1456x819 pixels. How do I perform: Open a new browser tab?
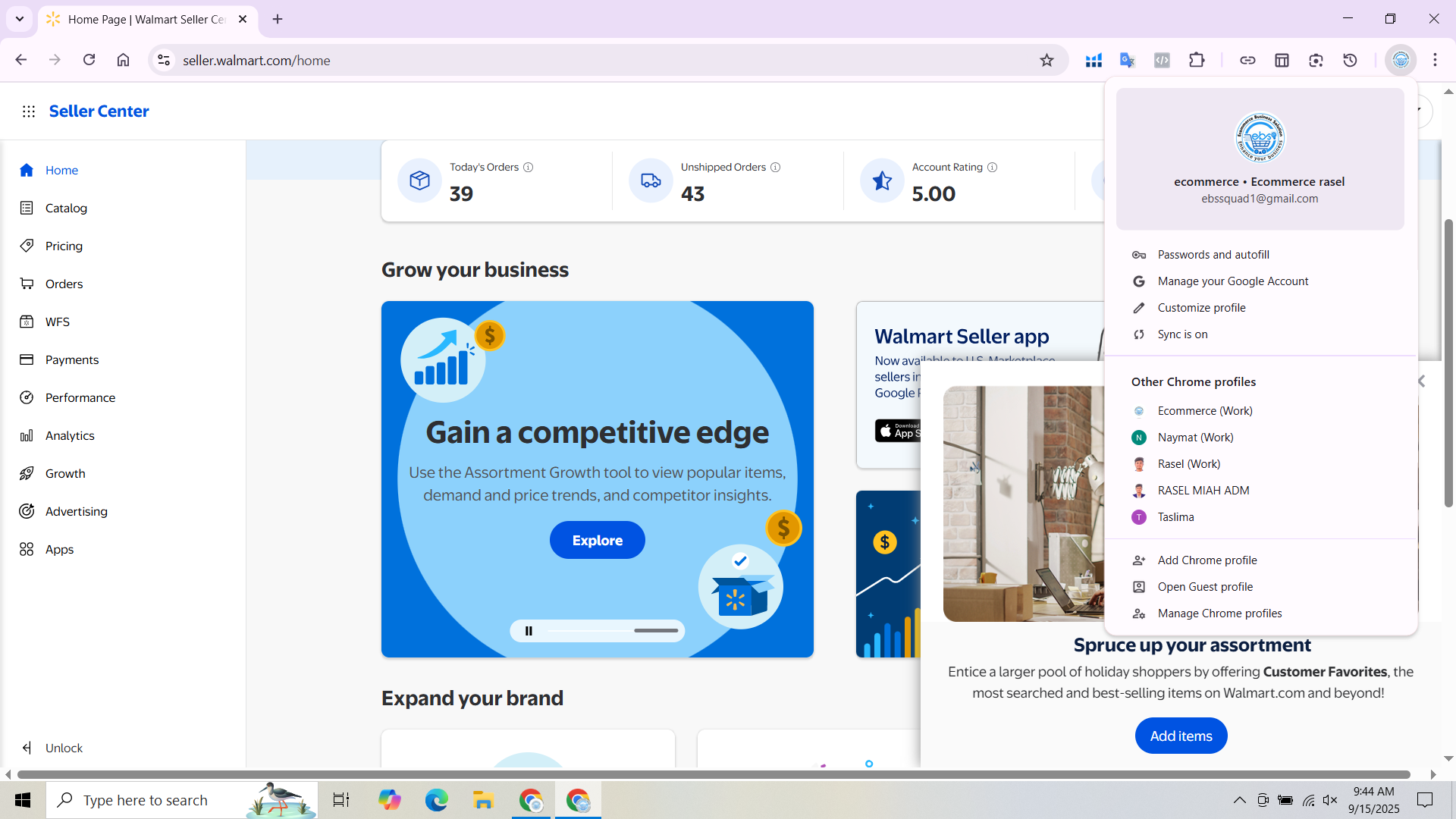[x=278, y=19]
